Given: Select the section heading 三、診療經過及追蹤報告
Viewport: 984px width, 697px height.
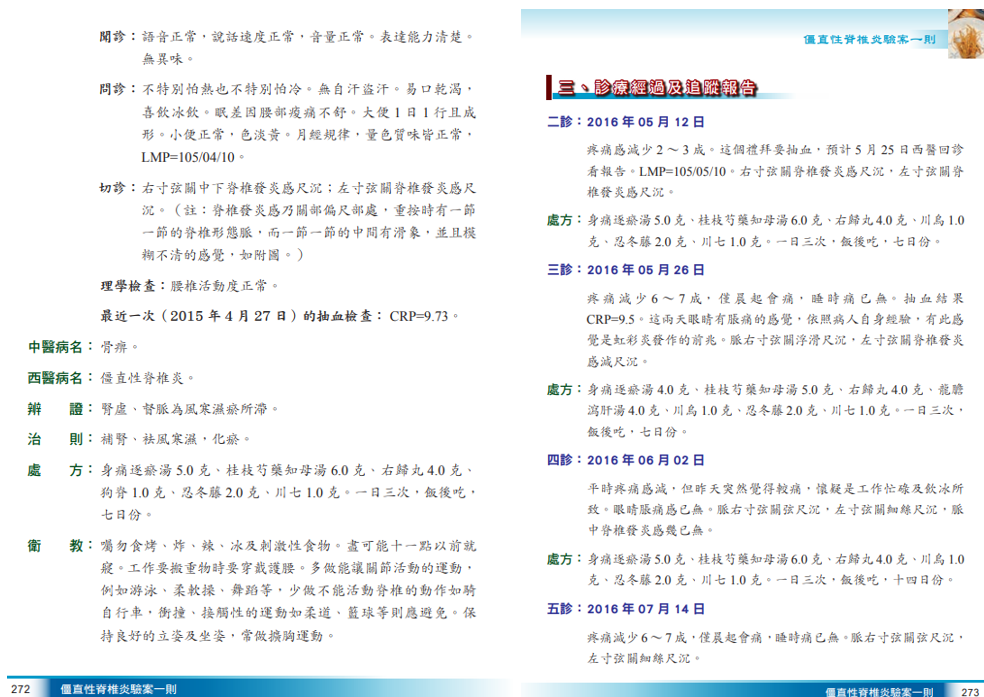Looking at the screenshot, I should 657,89.
